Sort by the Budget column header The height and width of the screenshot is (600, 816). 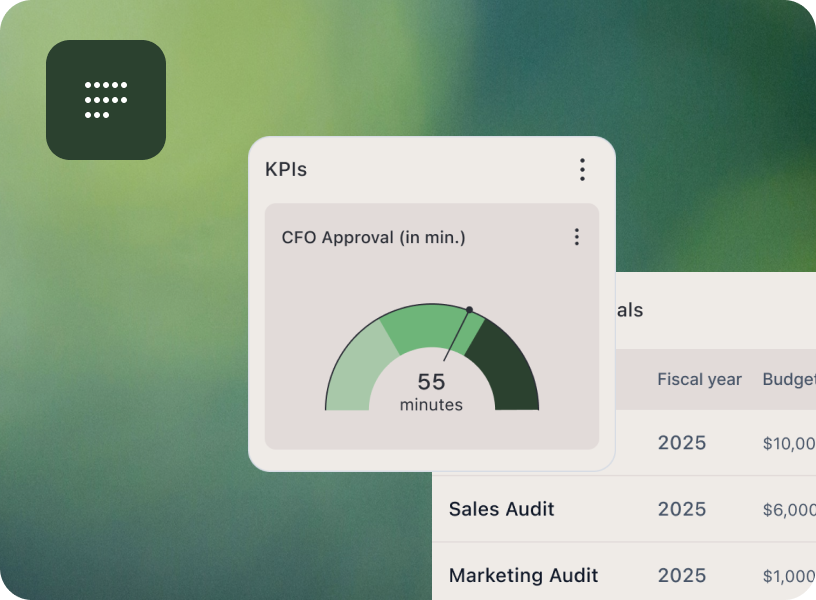point(788,379)
